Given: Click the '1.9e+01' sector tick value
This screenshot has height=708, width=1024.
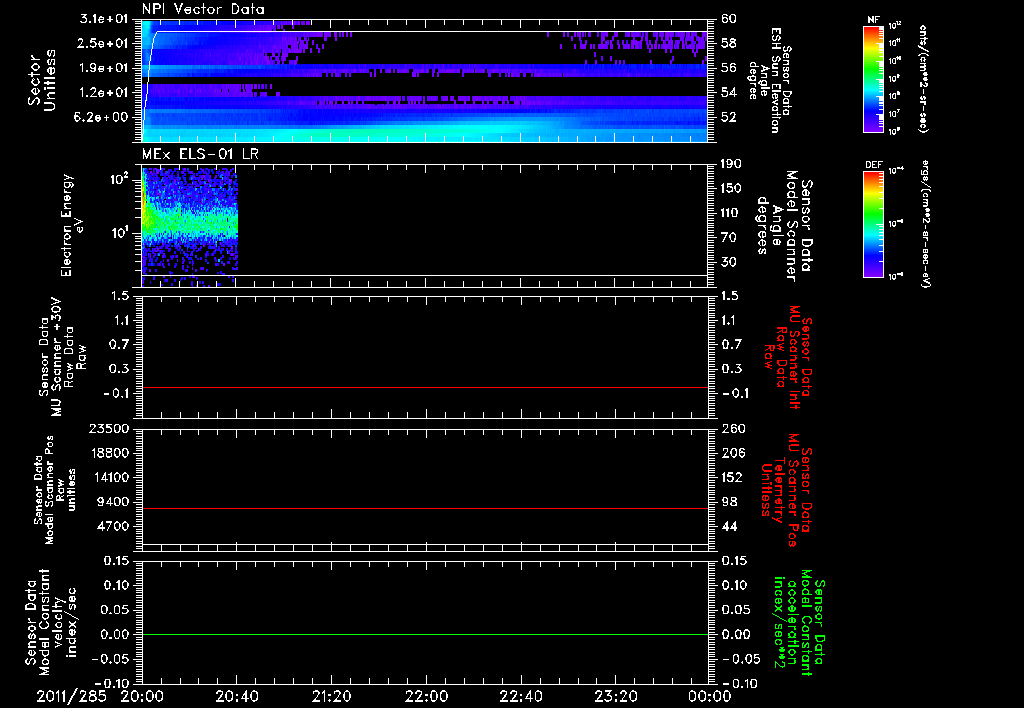Looking at the screenshot, I should pos(104,68).
